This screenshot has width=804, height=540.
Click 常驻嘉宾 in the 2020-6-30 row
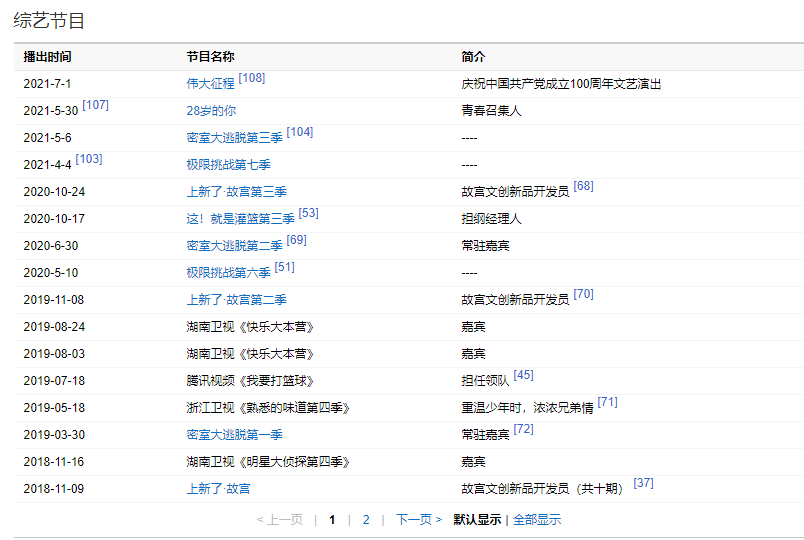coord(485,246)
